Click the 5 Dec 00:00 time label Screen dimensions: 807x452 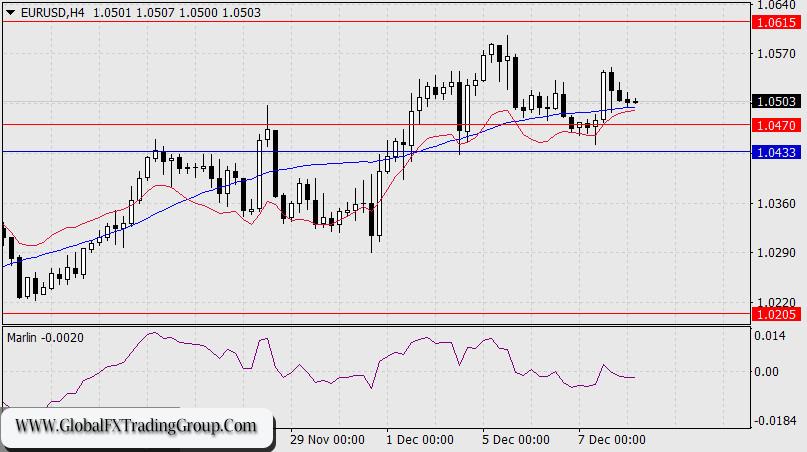click(x=516, y=440)
